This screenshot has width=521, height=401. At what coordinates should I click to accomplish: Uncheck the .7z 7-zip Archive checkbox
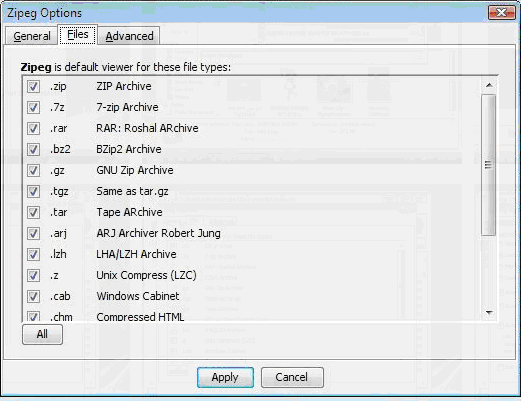pyautogui.click(x=33, y=108)
